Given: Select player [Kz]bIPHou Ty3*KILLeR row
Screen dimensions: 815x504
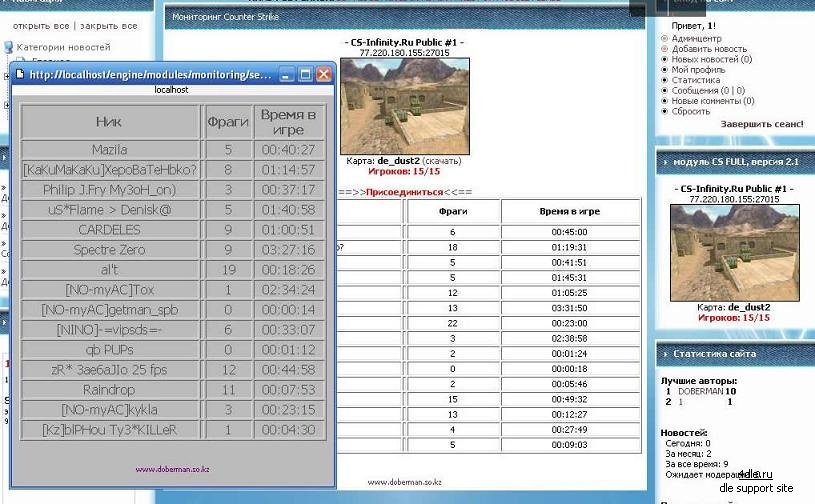Looking at the screenshot, I should pyautogui.click(x=109, y=430).
